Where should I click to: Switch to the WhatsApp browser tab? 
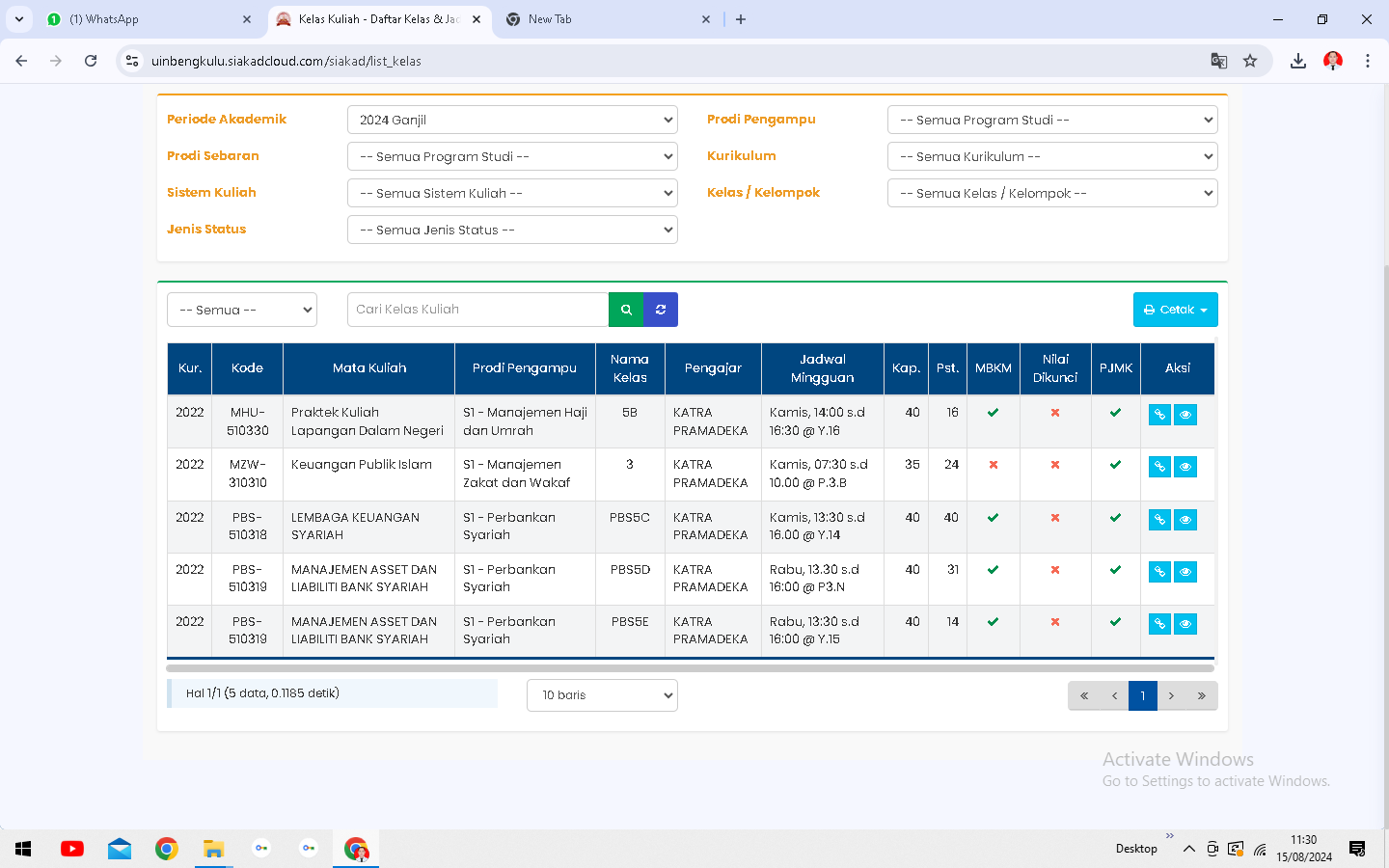[145, 19]
